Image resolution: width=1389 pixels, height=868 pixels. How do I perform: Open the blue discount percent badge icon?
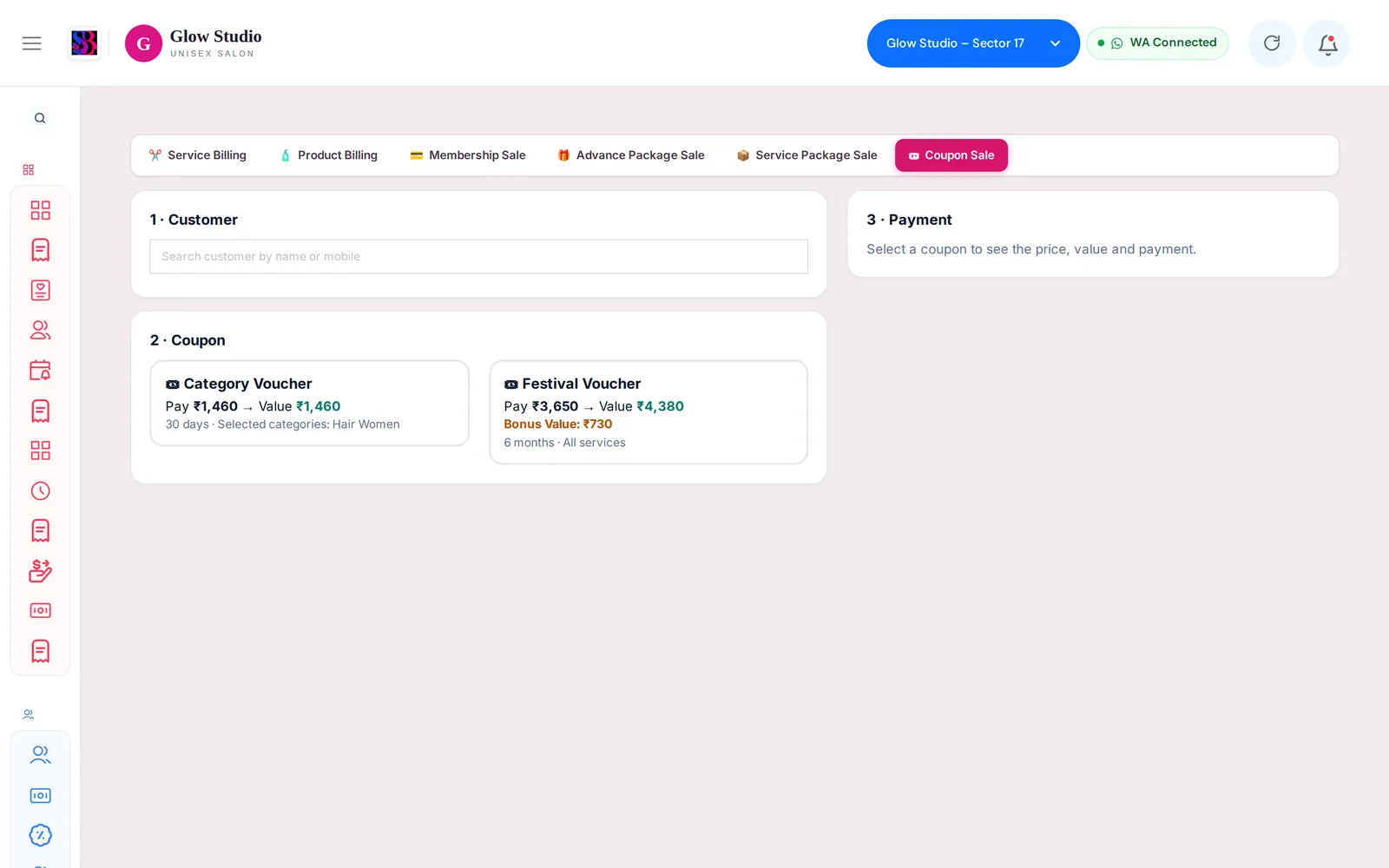40,835
